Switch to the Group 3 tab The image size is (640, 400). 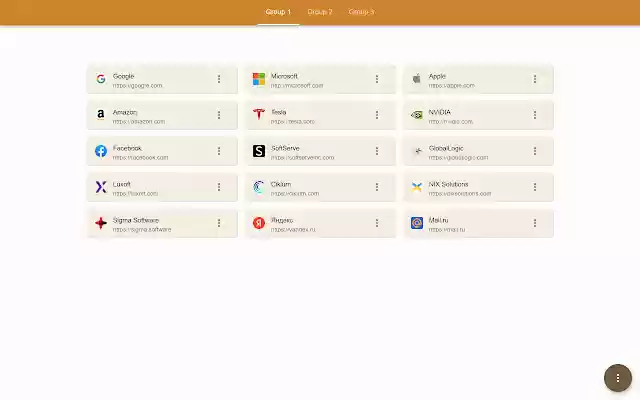pos(361,12)
